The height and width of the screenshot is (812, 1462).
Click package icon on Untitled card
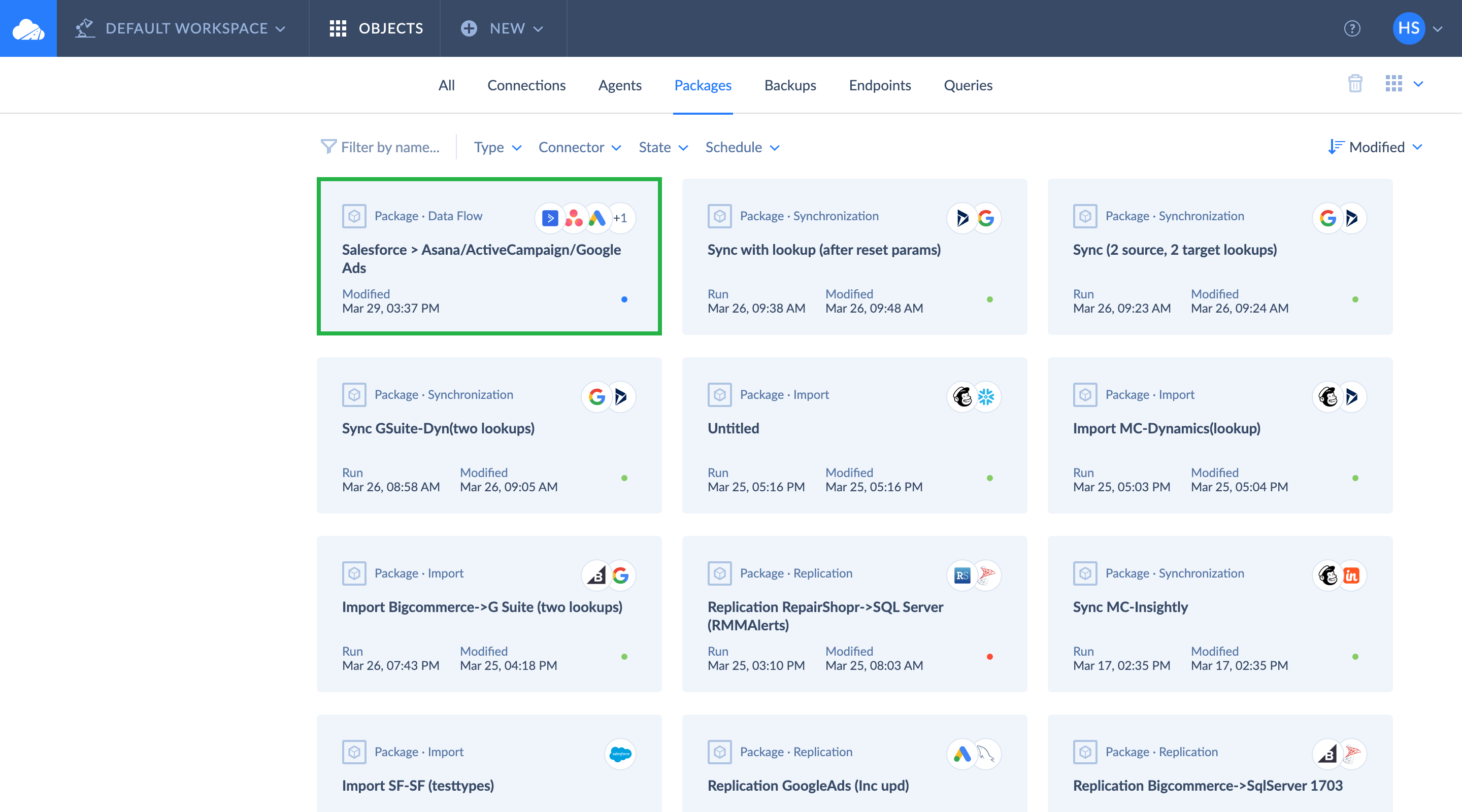pos(719,395)
